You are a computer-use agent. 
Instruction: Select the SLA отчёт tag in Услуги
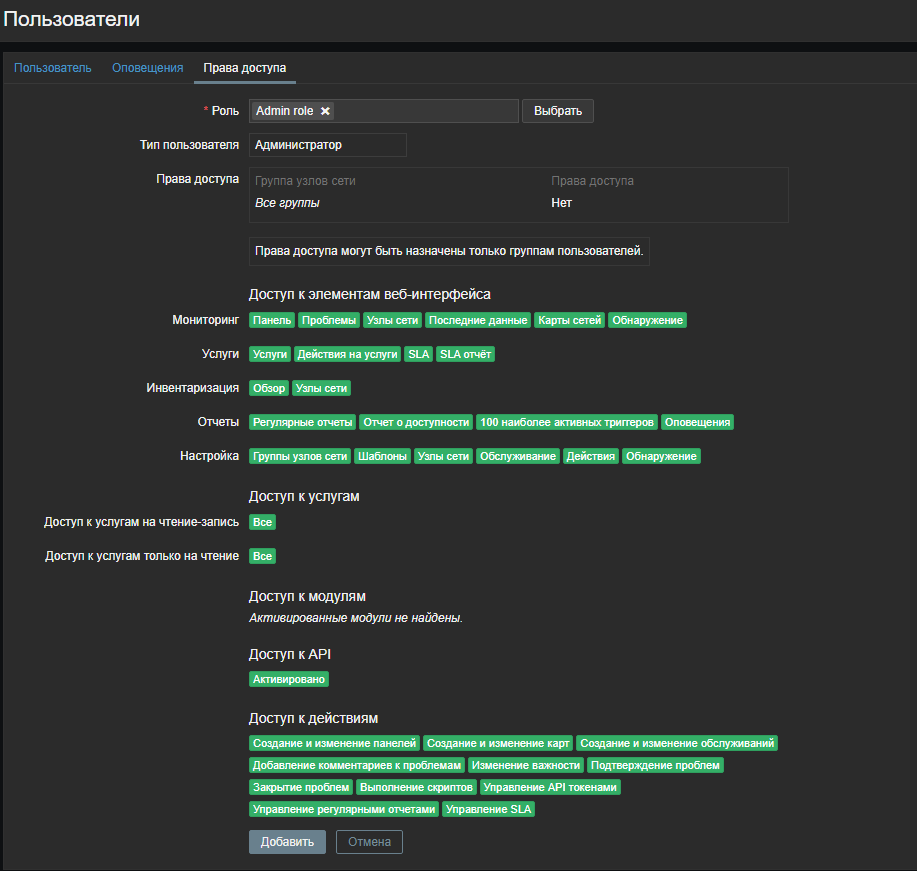click(x=465, y=354)
